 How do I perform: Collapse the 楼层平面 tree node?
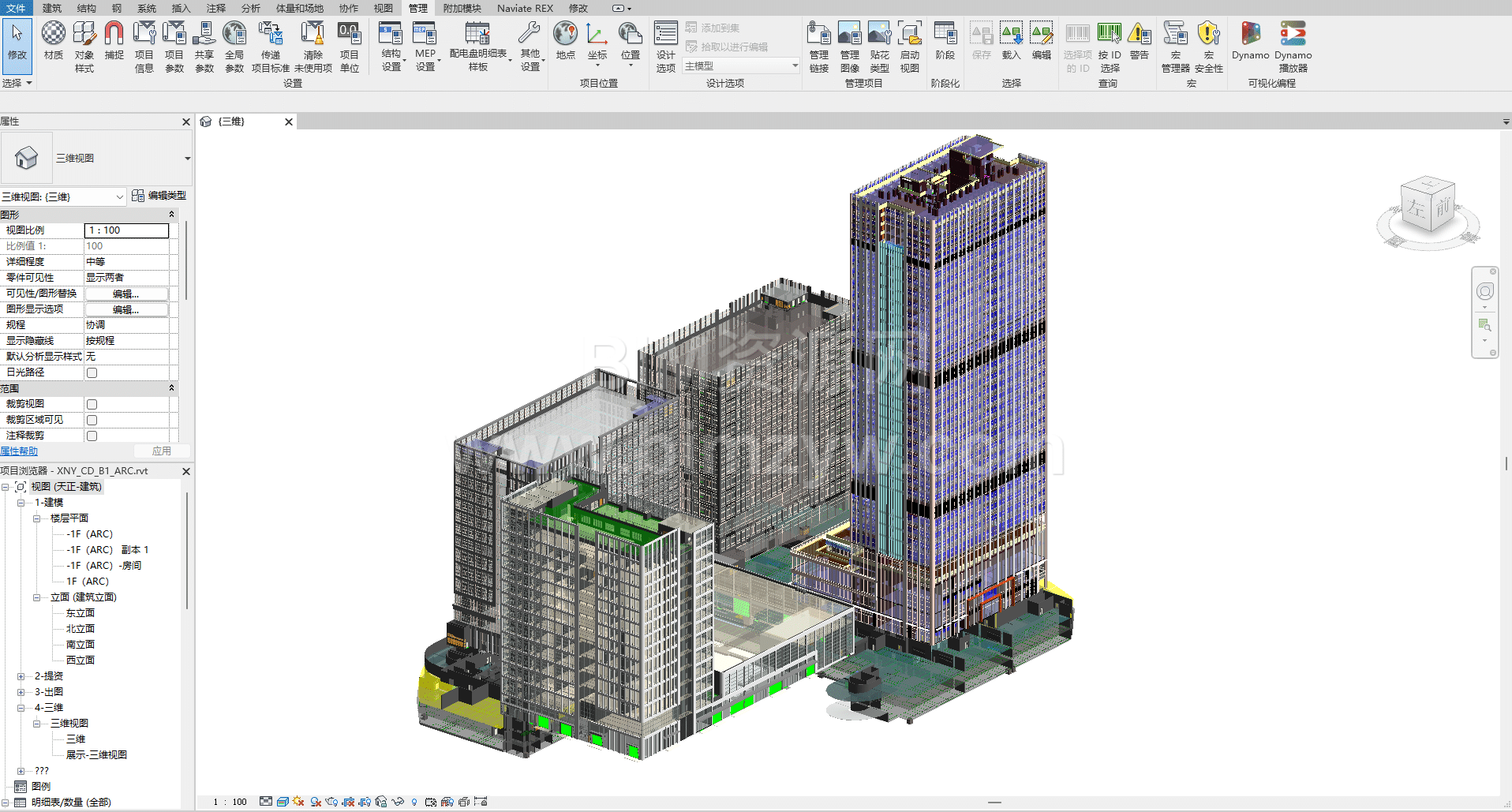[36, 518]
